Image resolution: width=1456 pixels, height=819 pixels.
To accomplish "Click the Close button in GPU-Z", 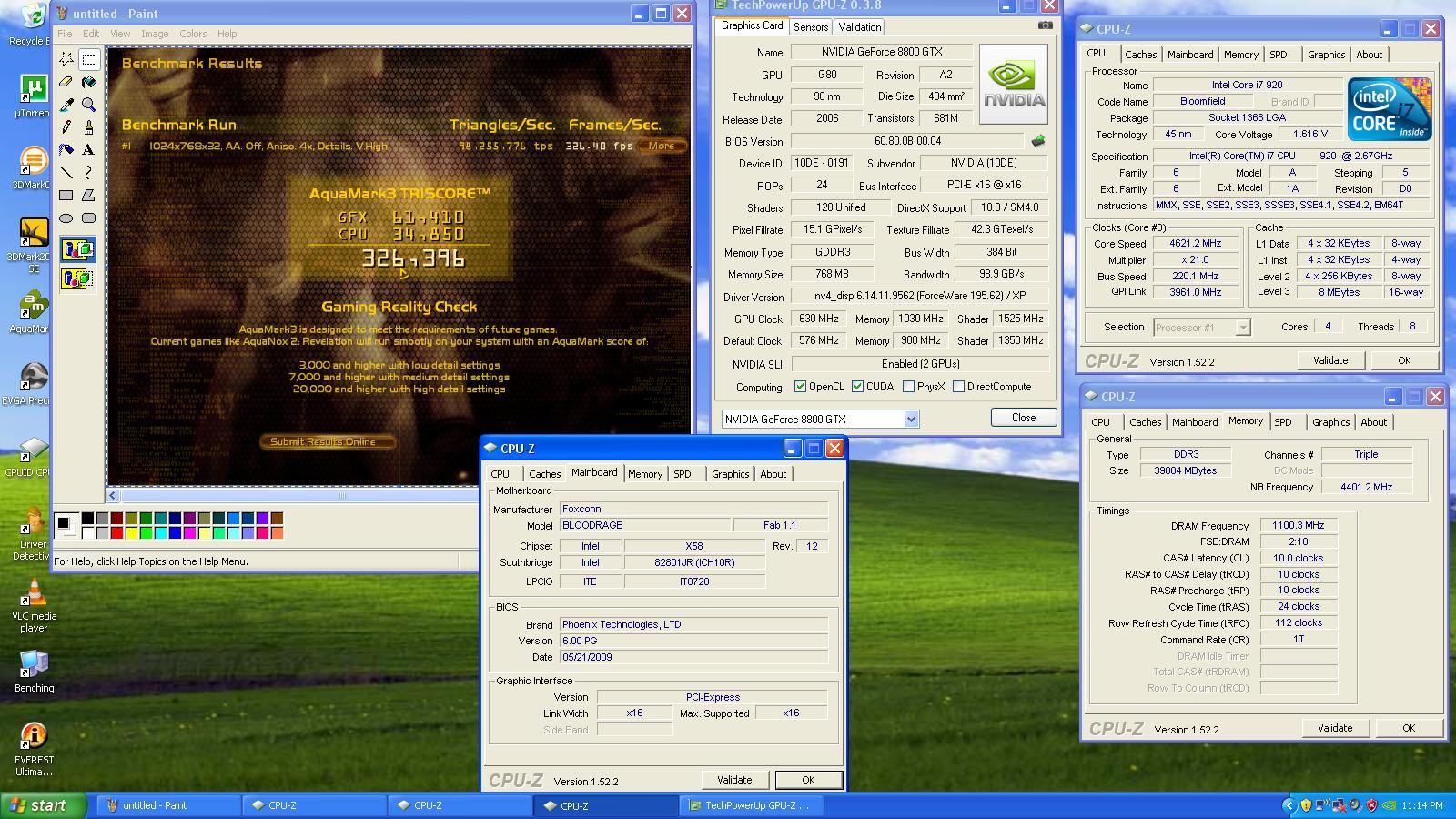I will point(1024,418).
